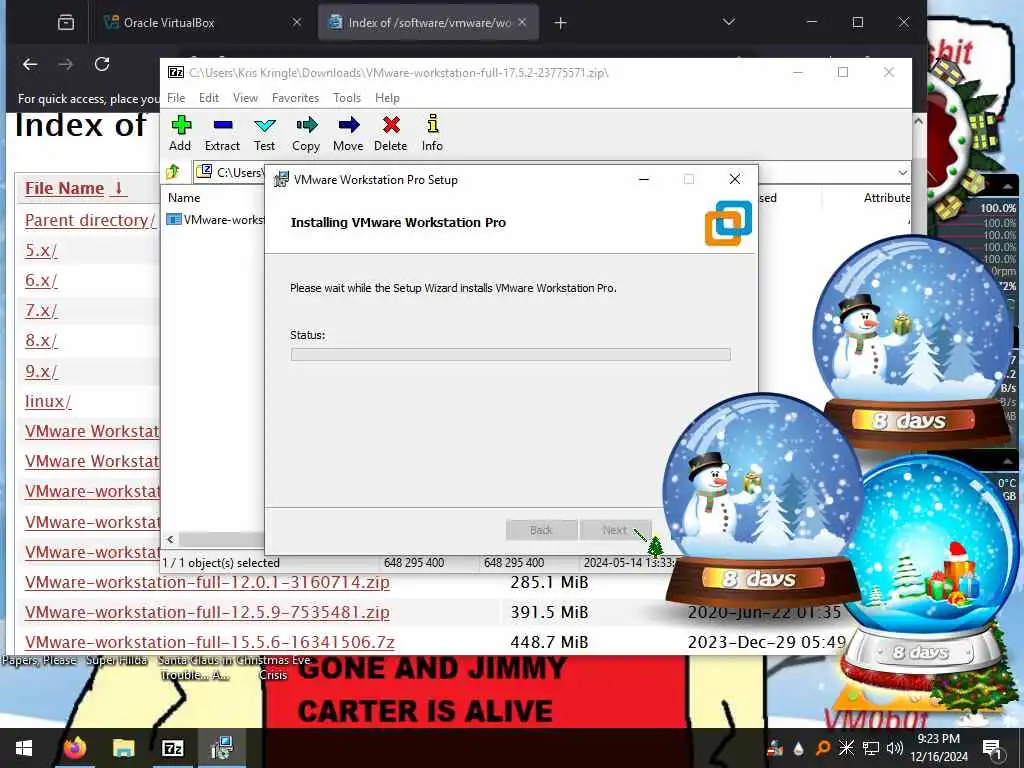Open the 8.x/ directory link
This screenshot has width=1024, height=768.
pyautogui.click(x=41, y=340)
